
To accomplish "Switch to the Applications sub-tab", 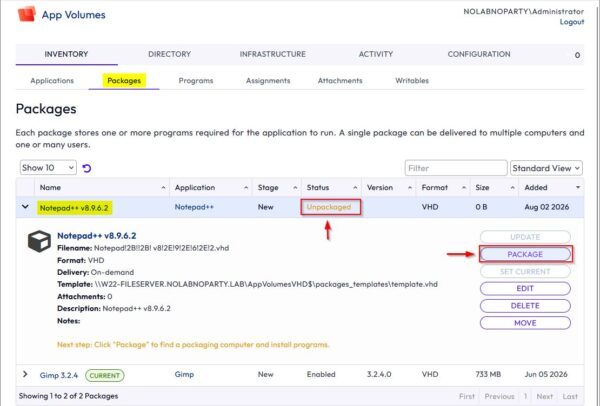I will (x=52, y=81).
